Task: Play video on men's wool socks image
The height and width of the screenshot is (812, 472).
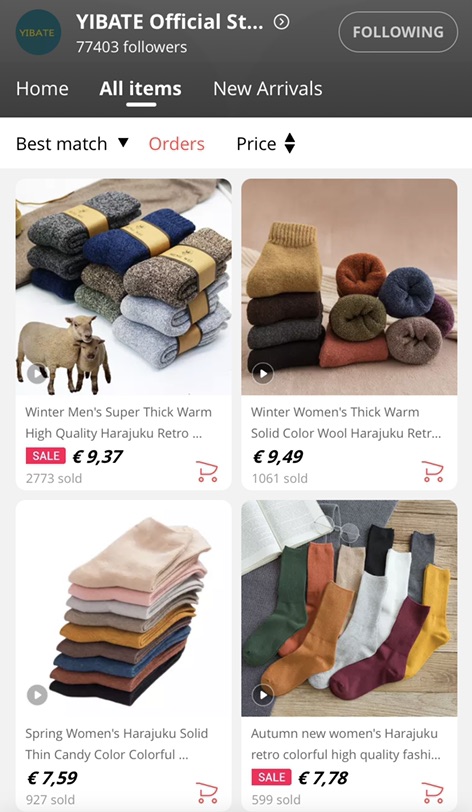Action: 37,373
